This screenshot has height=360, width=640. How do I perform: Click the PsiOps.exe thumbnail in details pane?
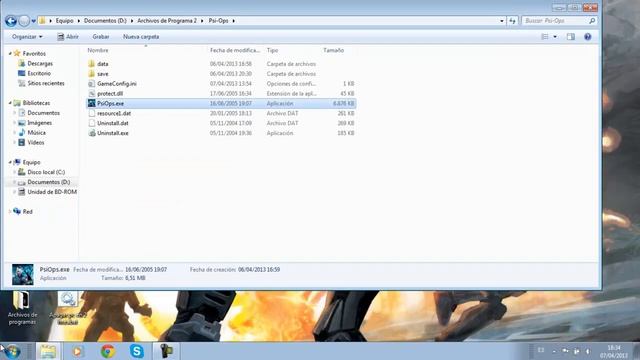(23, 274)
